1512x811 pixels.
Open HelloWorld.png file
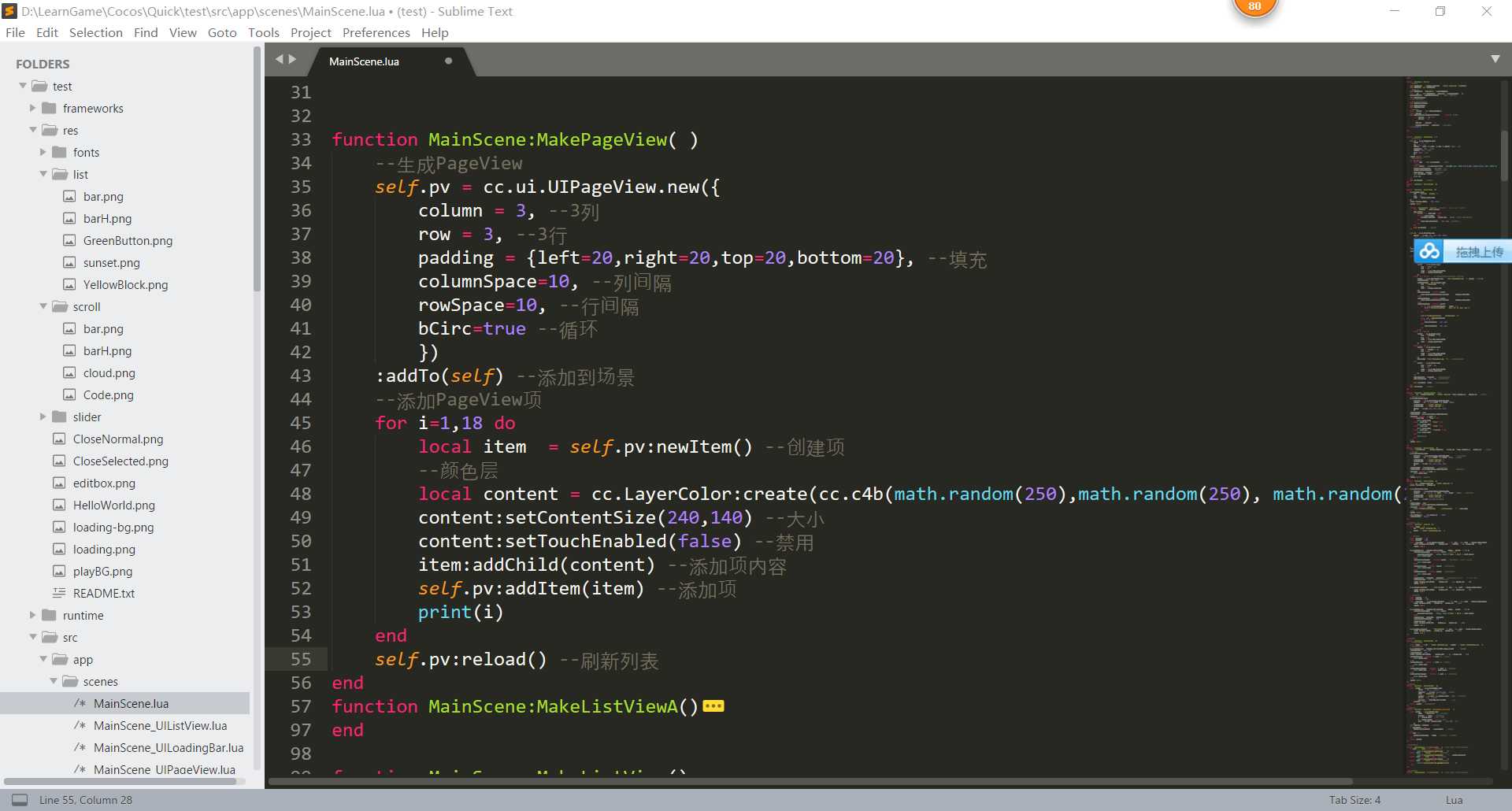click(113, 505)
